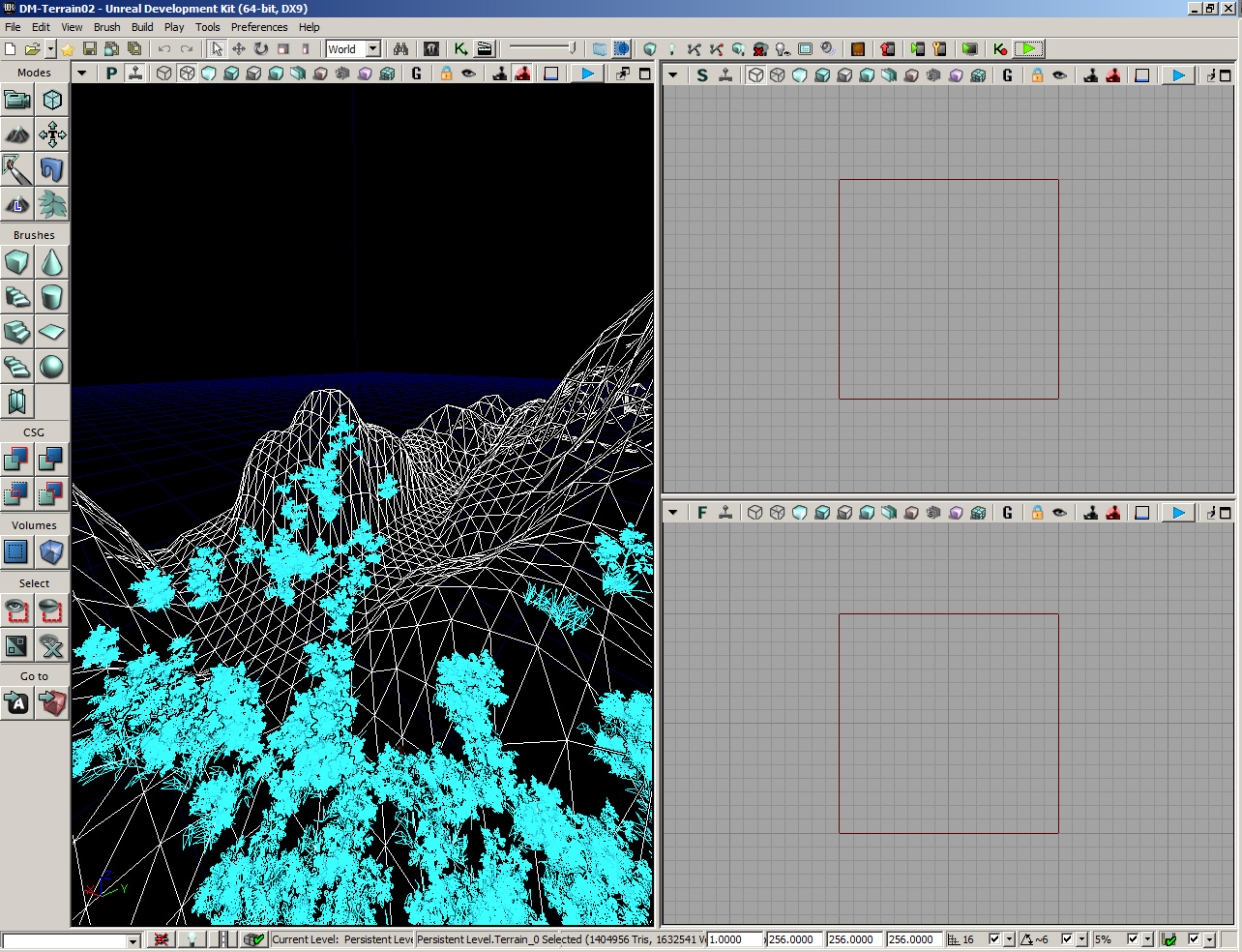
Task: Open the Kismet editor from toolbar
Action: pos(460,48)
